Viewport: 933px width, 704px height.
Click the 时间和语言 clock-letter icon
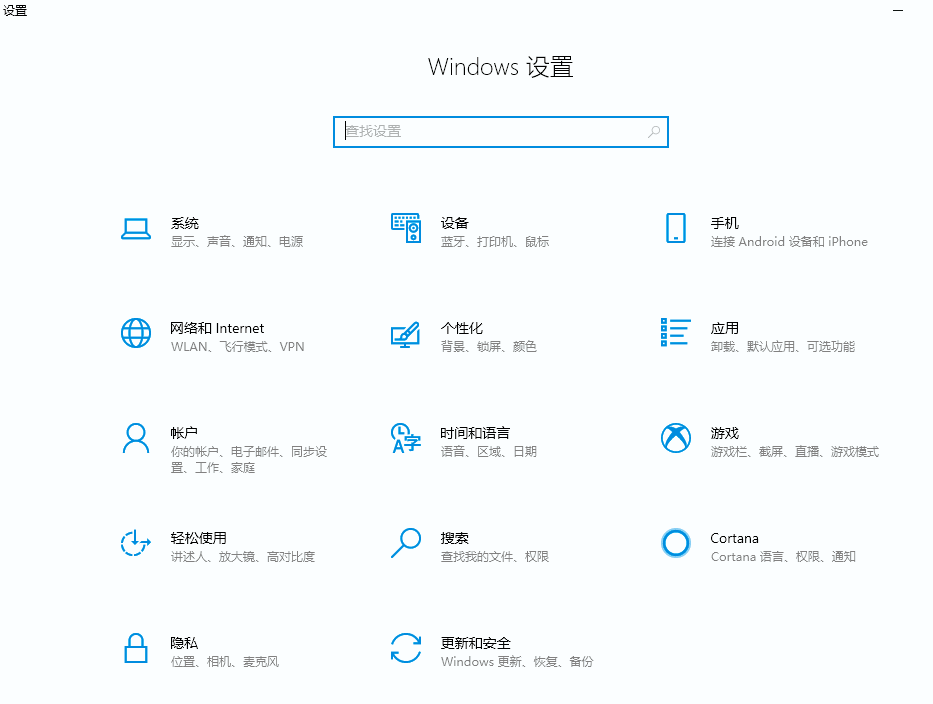406,438
